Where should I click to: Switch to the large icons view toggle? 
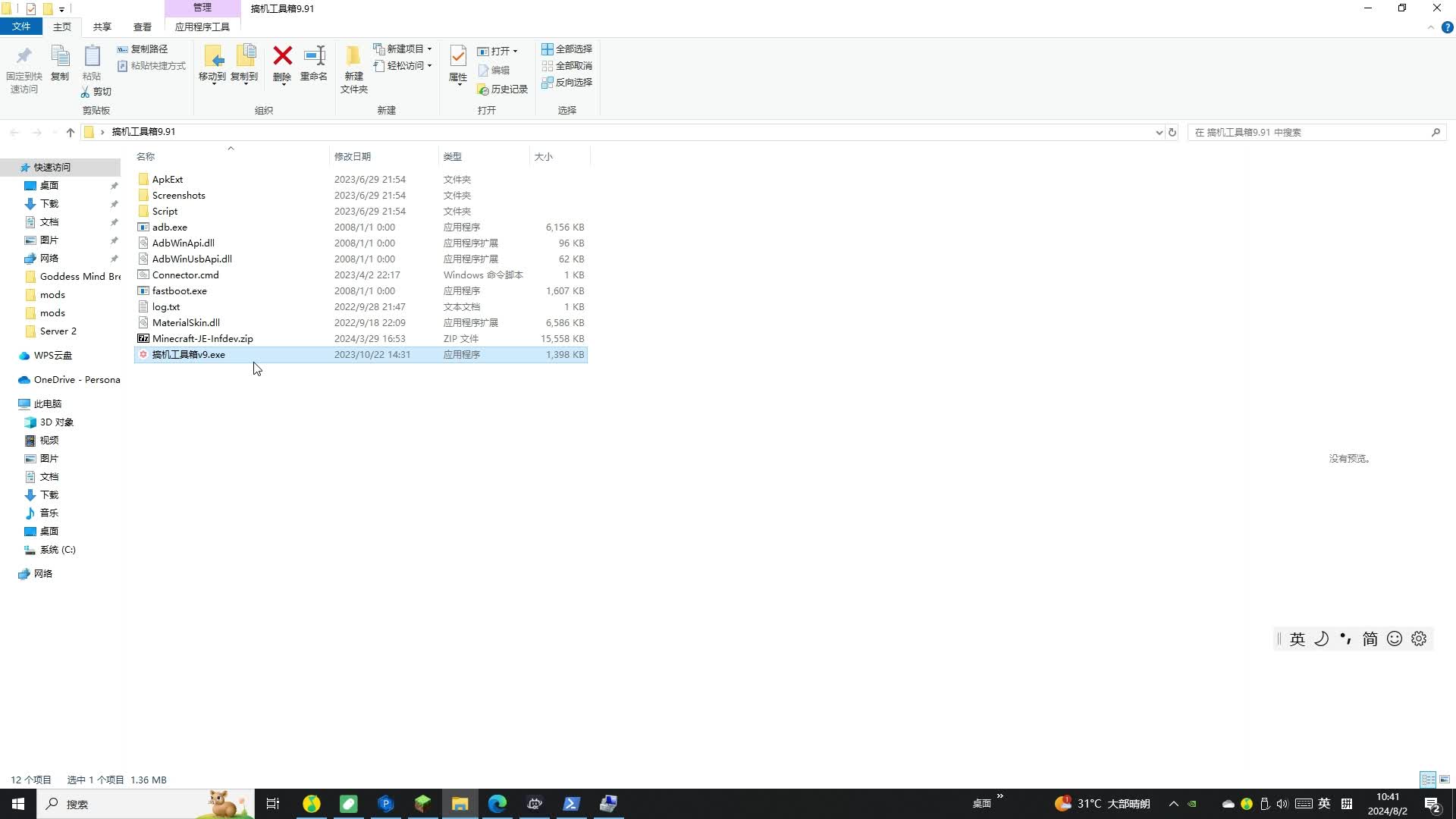(x=1445, y=780)
